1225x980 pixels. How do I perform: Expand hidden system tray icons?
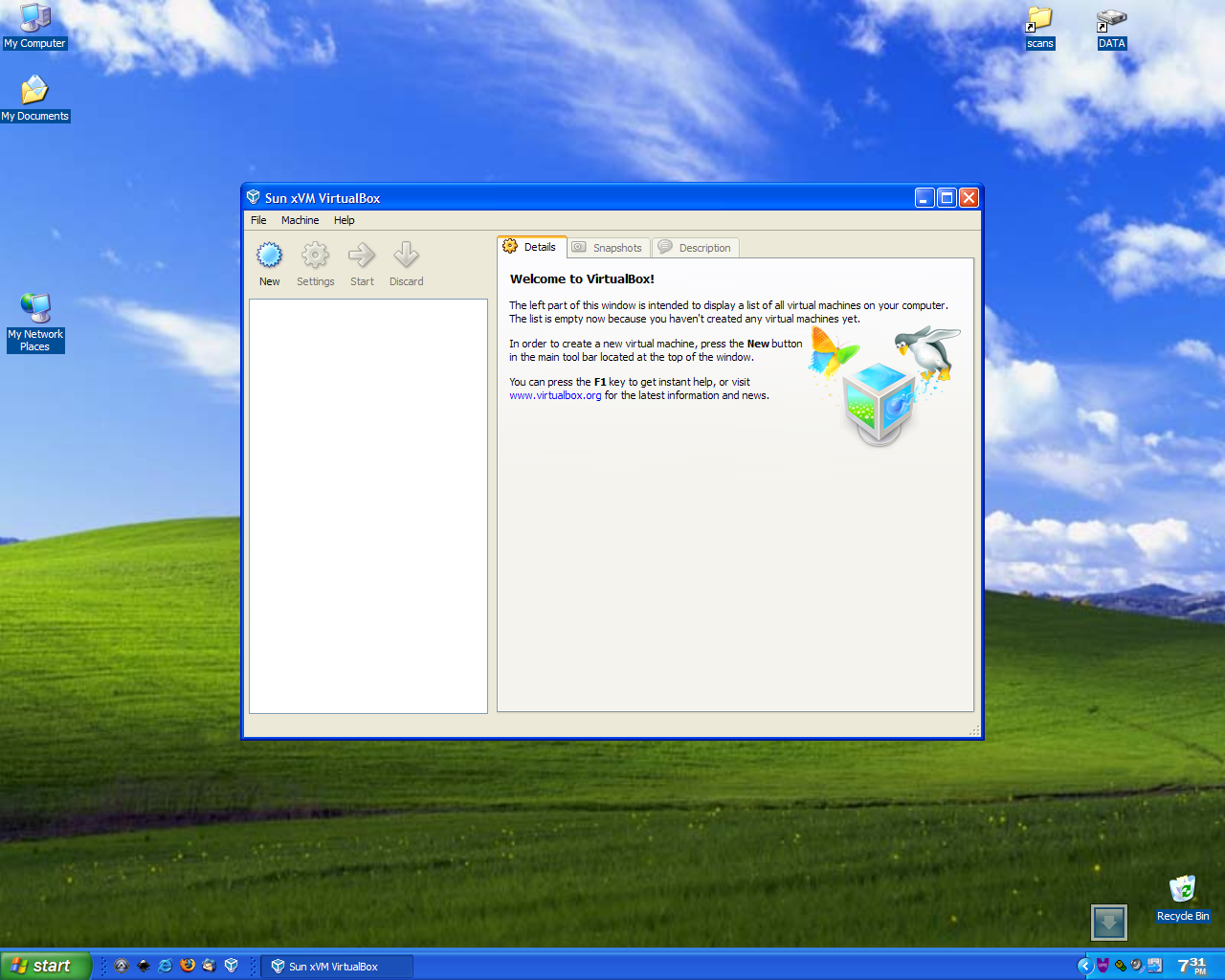click(x=1085, y=966)
